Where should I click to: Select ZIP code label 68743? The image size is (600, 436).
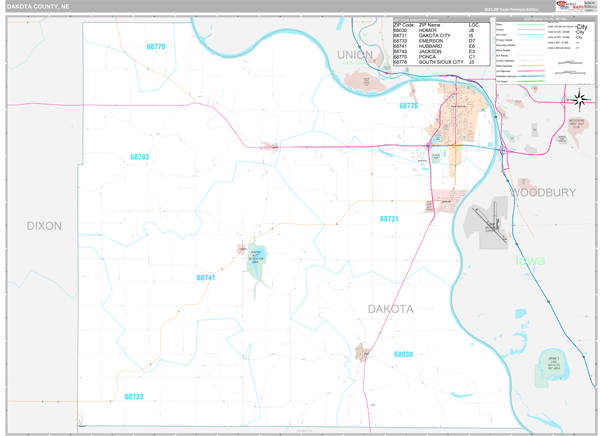[139, 157]
